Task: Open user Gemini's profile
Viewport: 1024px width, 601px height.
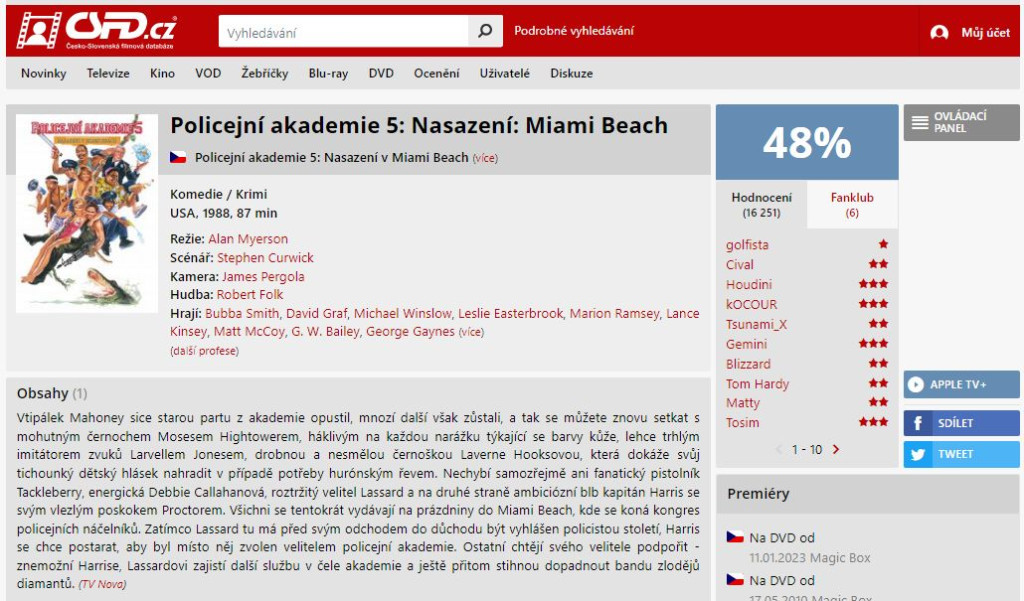Action: [746, 344]
